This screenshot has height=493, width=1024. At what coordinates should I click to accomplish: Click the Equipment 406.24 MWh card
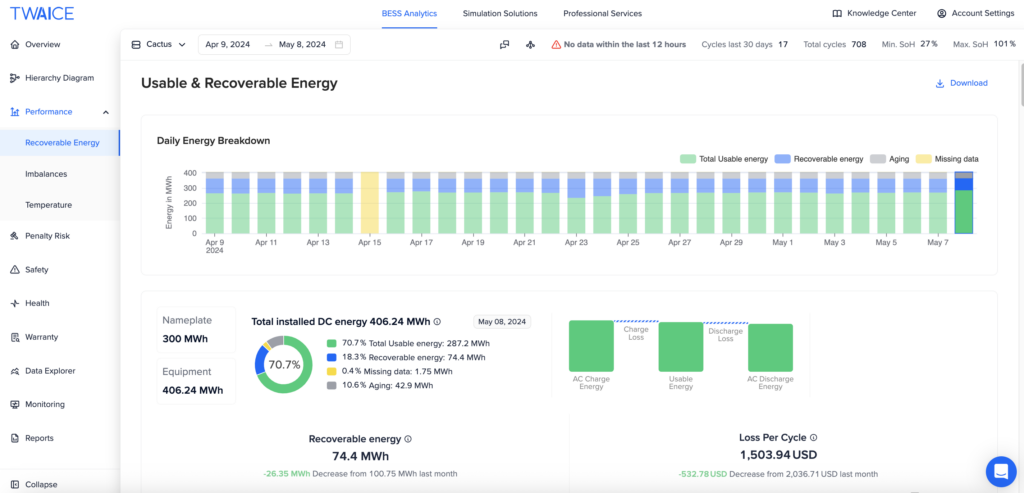(x=196, y=381)
